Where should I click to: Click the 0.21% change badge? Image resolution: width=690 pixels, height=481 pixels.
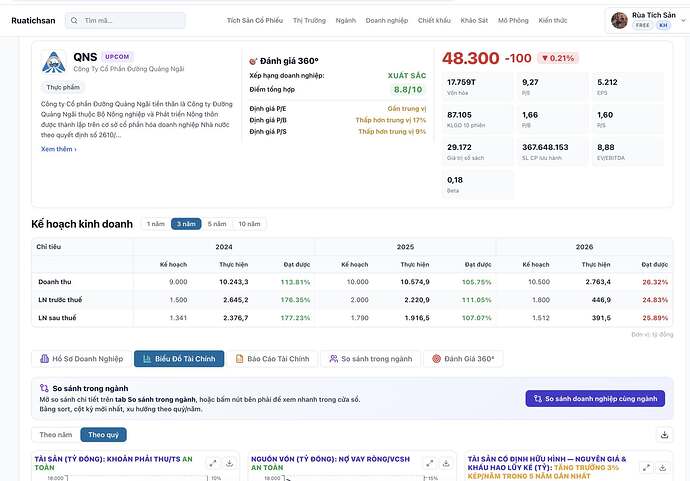click(x=558, y=58)
